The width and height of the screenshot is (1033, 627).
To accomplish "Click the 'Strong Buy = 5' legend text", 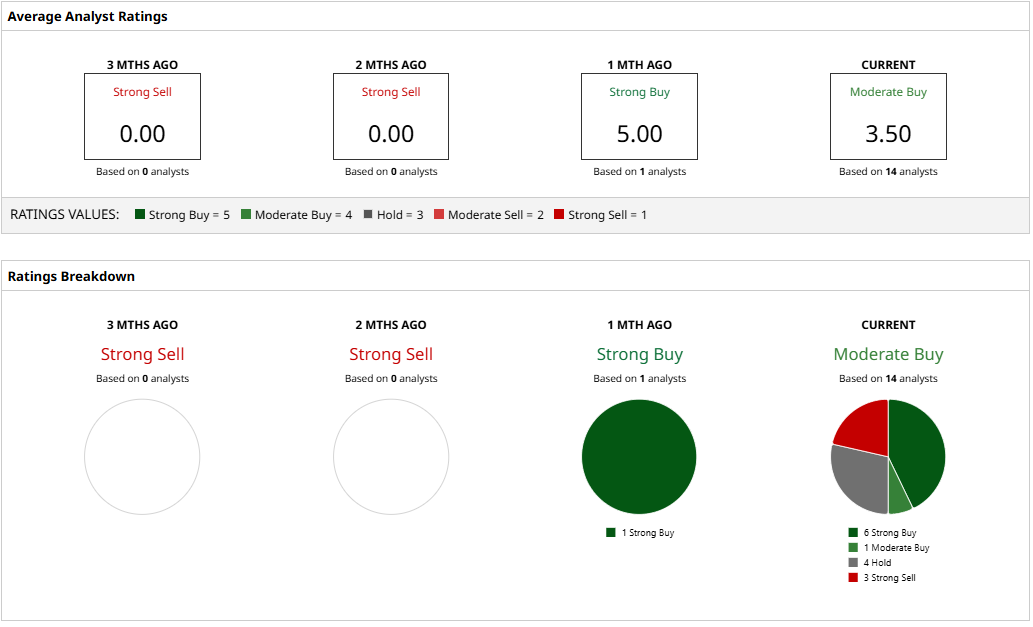I will click(x=189, y=215).
